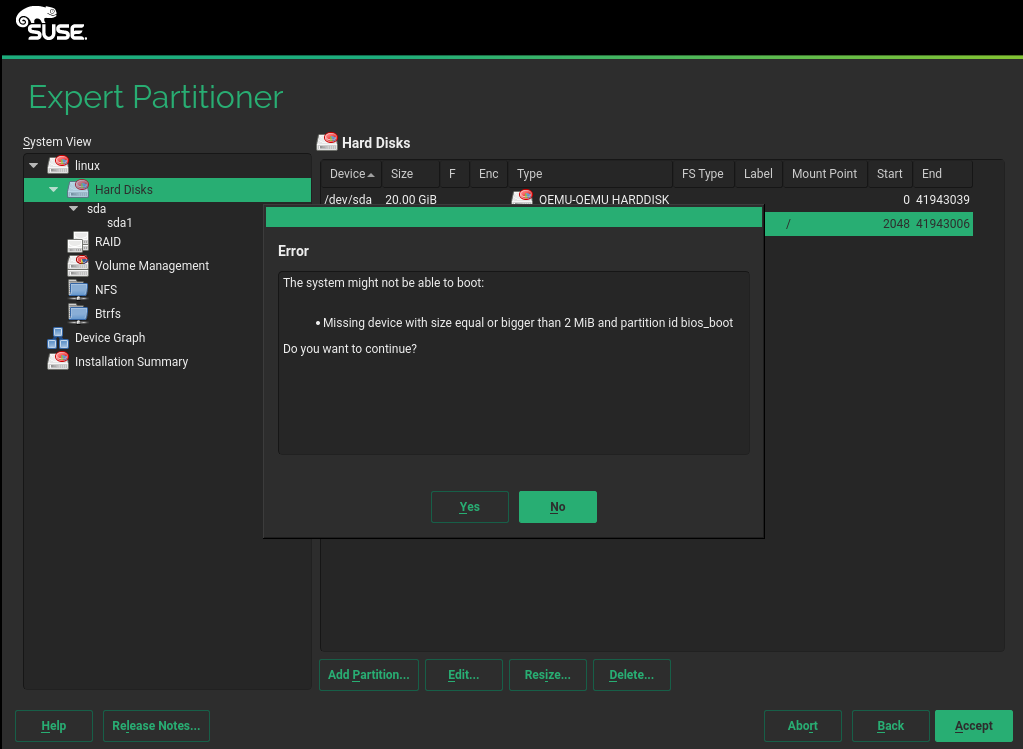1023x749 pixels.
Task: Click the Volume Management icon
Action: point(78,266)
